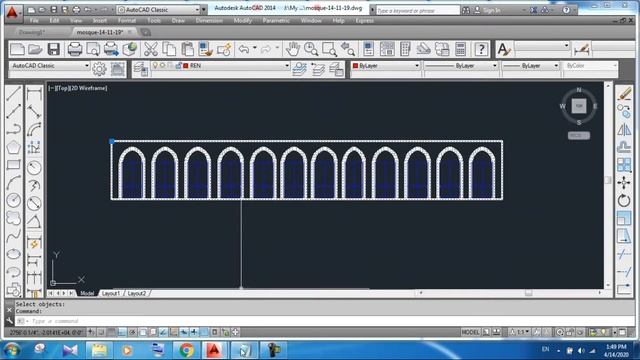Expand the ByLayer lineweight dropdown
This screenshot has width=640, height=360.
pyautogui.click(x=556, y=65)
